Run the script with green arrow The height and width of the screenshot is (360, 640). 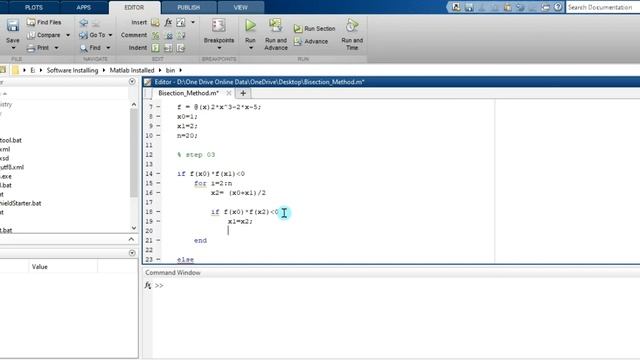click(250, 26)
